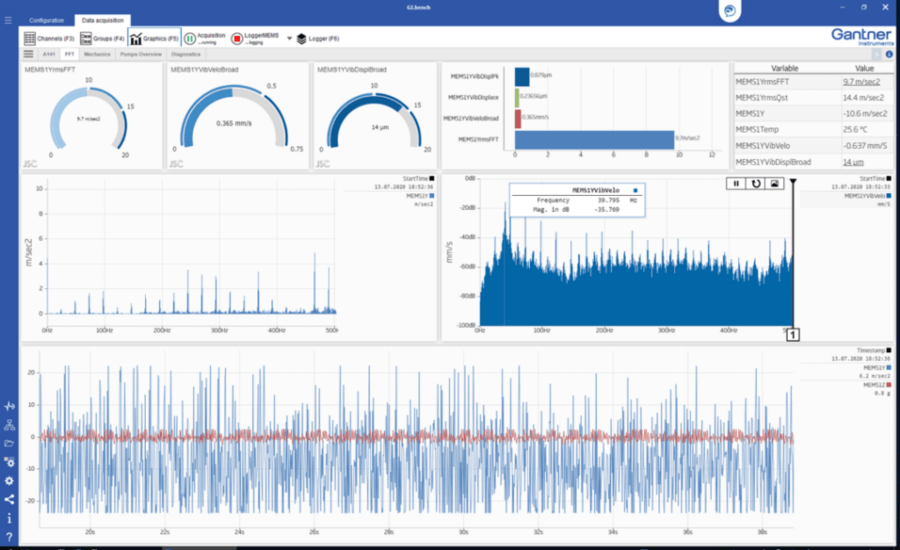Open the gear settings icon in sidebar
The height and width of the screenshot is (550, 900).
[9, 481]
